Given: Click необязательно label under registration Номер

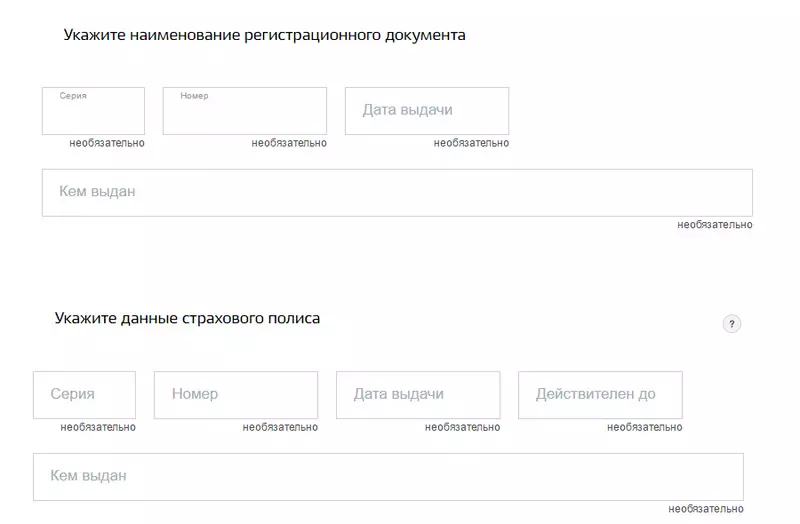Looking at the screenshot, I should [289, 143].
